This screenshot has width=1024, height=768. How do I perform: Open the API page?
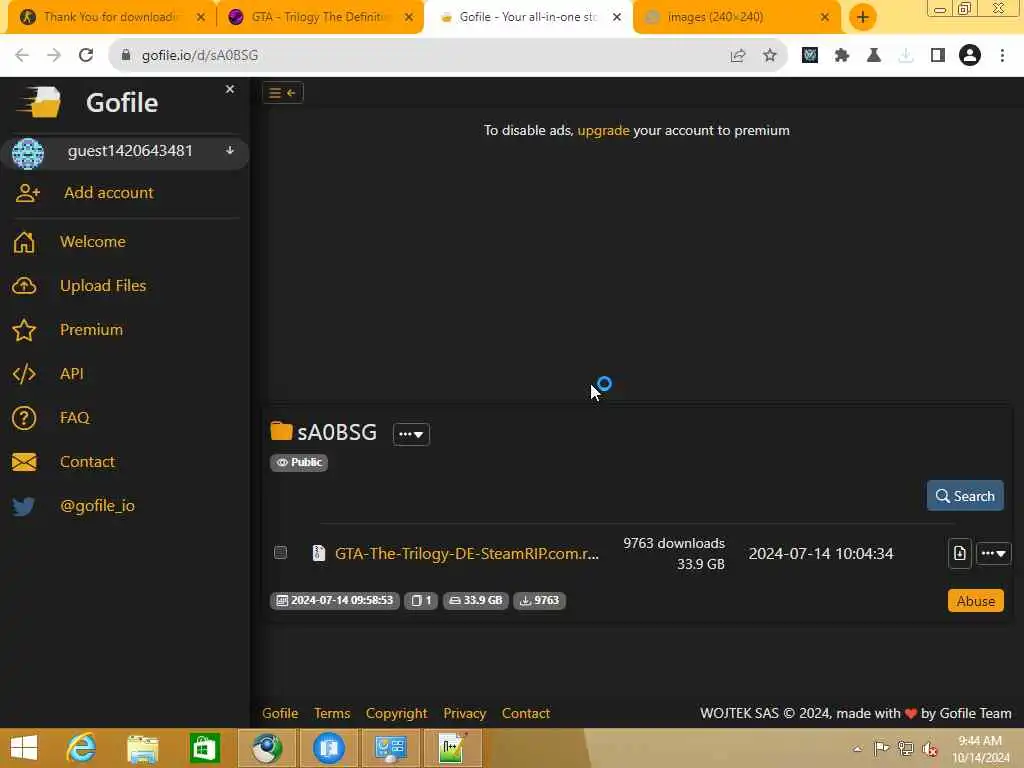click(72, 374)
